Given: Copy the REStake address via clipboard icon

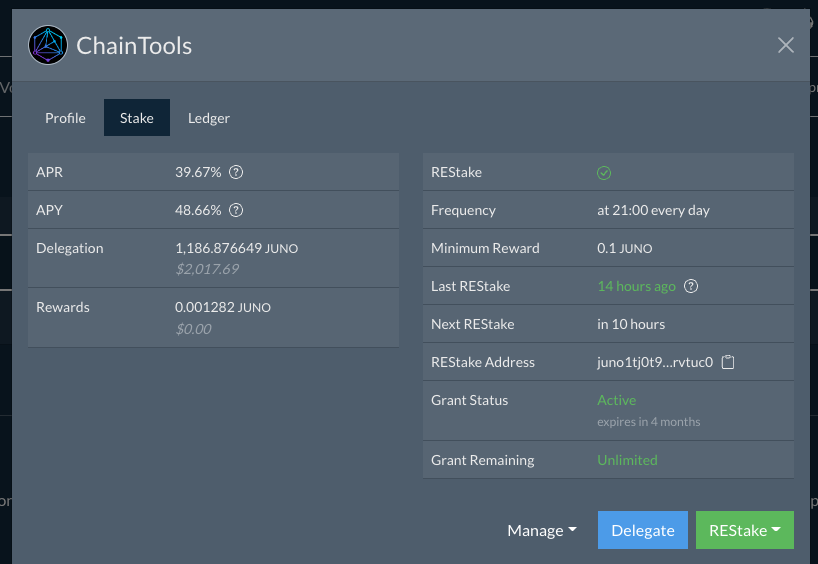Looking at the screenshot, I should pos(728,362).
